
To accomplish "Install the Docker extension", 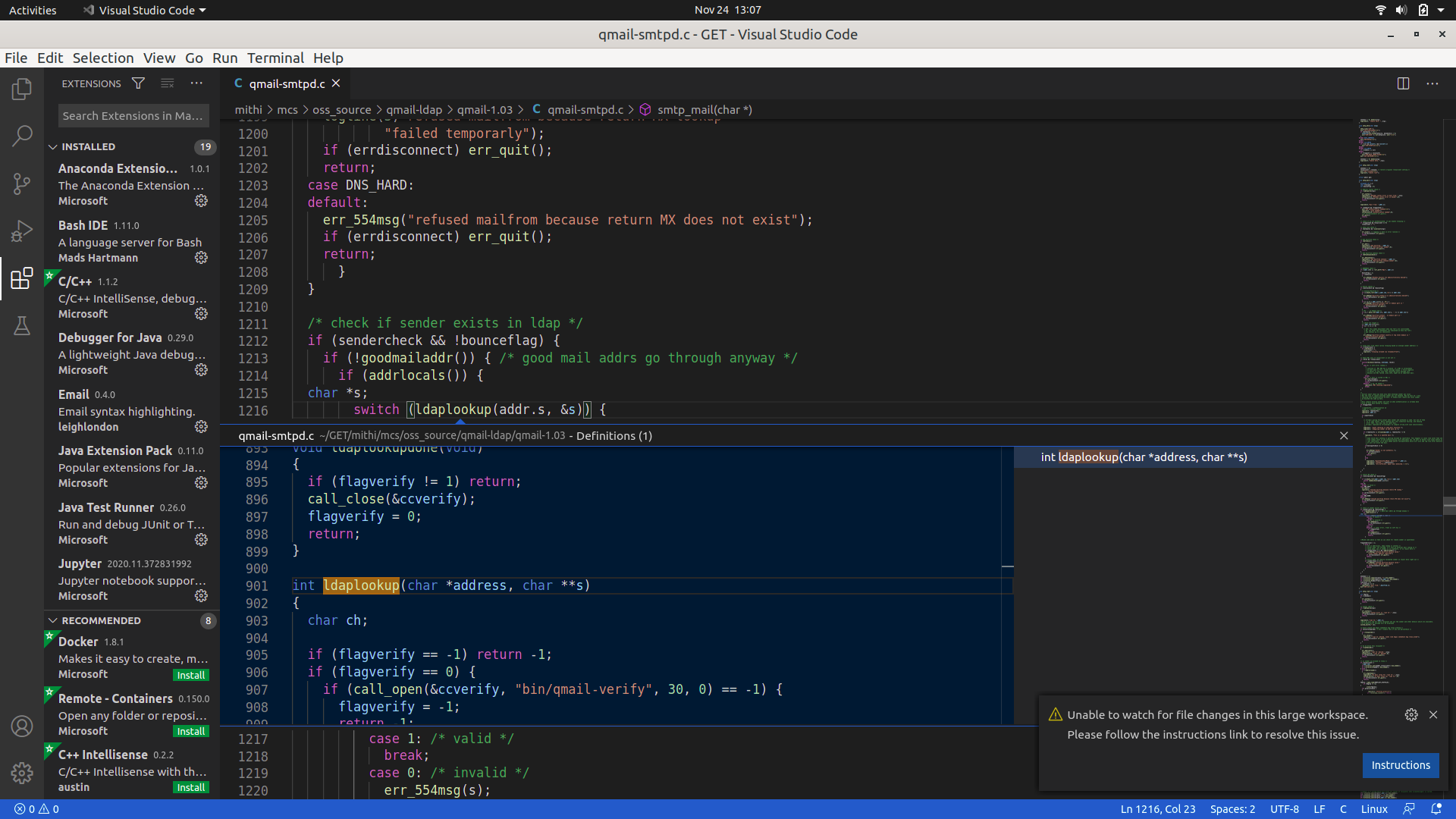I will pyautogui.click(x=191, y=675).
